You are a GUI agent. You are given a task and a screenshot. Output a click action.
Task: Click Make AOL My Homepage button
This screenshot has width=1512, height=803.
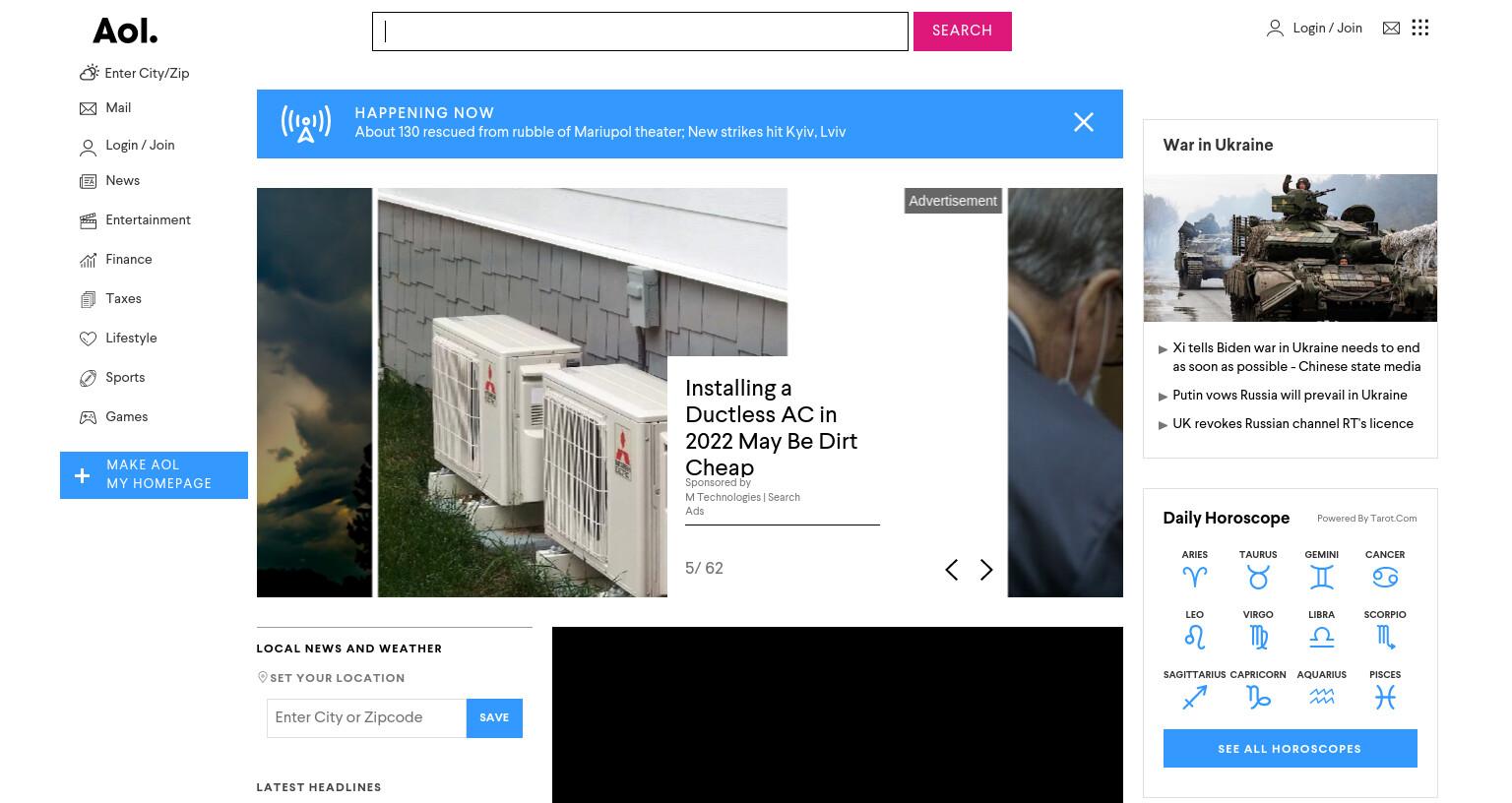[154, 475]
